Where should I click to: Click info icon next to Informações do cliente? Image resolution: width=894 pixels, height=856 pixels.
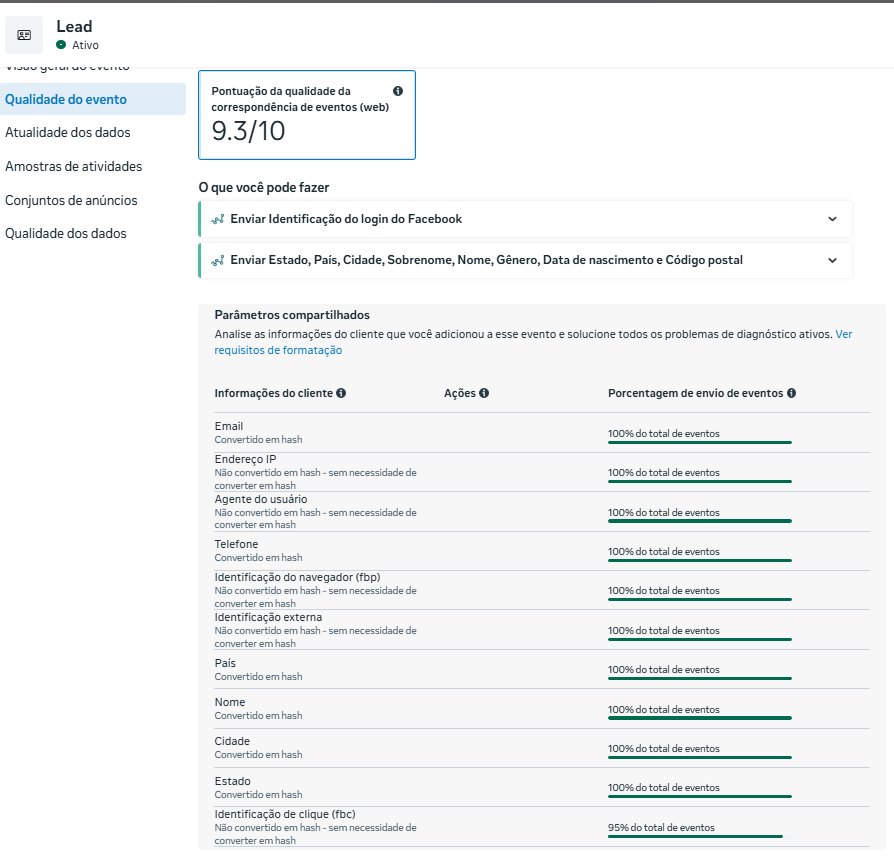coord(341,394)
